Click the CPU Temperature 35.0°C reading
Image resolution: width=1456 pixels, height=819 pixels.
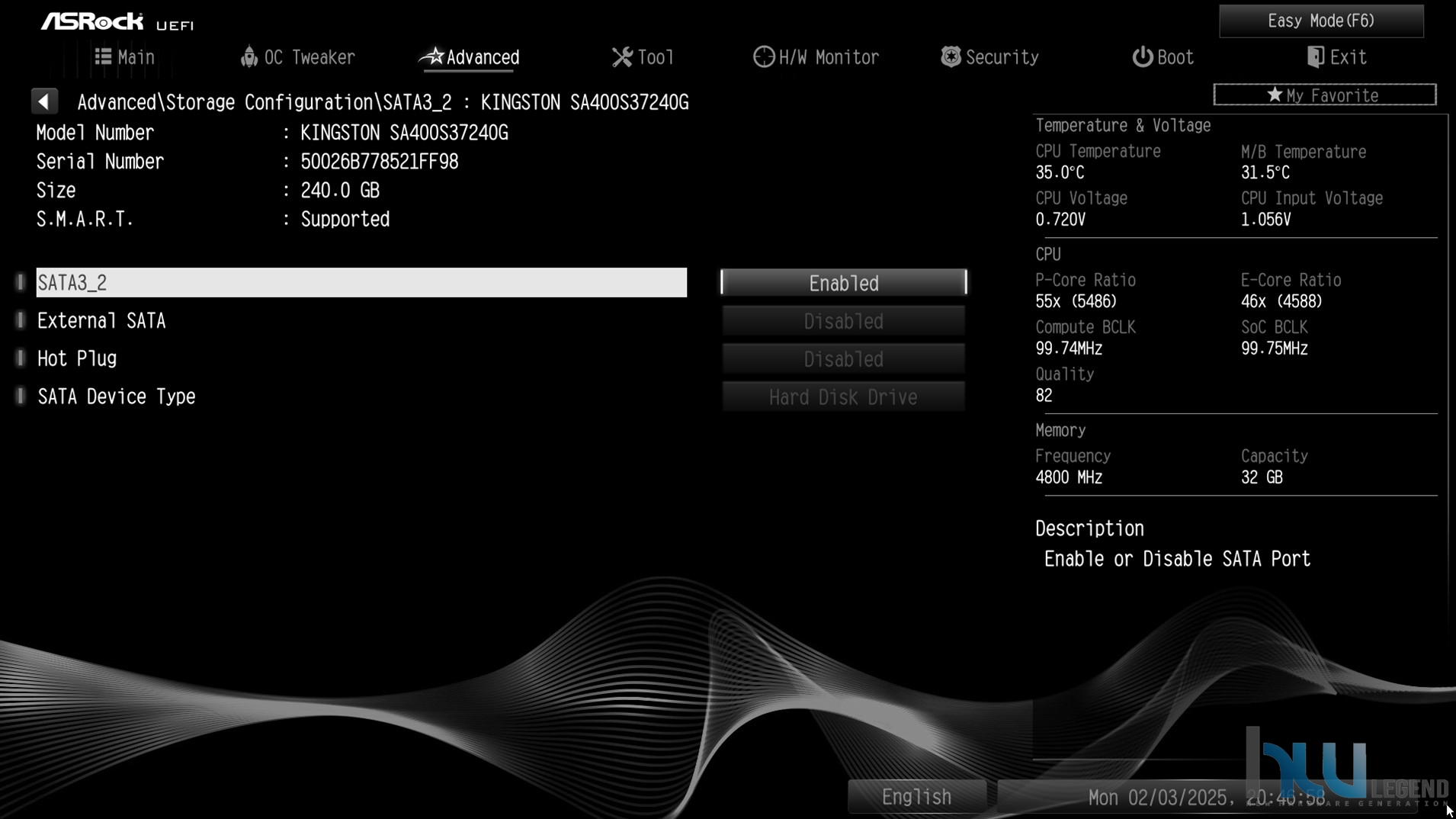click(1060, 172)
